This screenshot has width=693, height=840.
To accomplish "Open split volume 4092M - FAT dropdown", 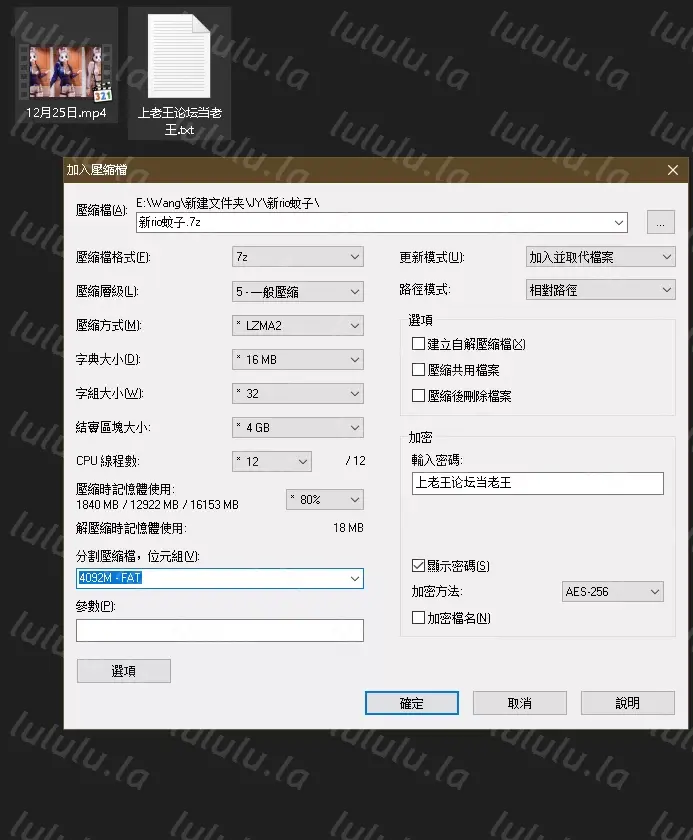I will click(x=355, y=579).
